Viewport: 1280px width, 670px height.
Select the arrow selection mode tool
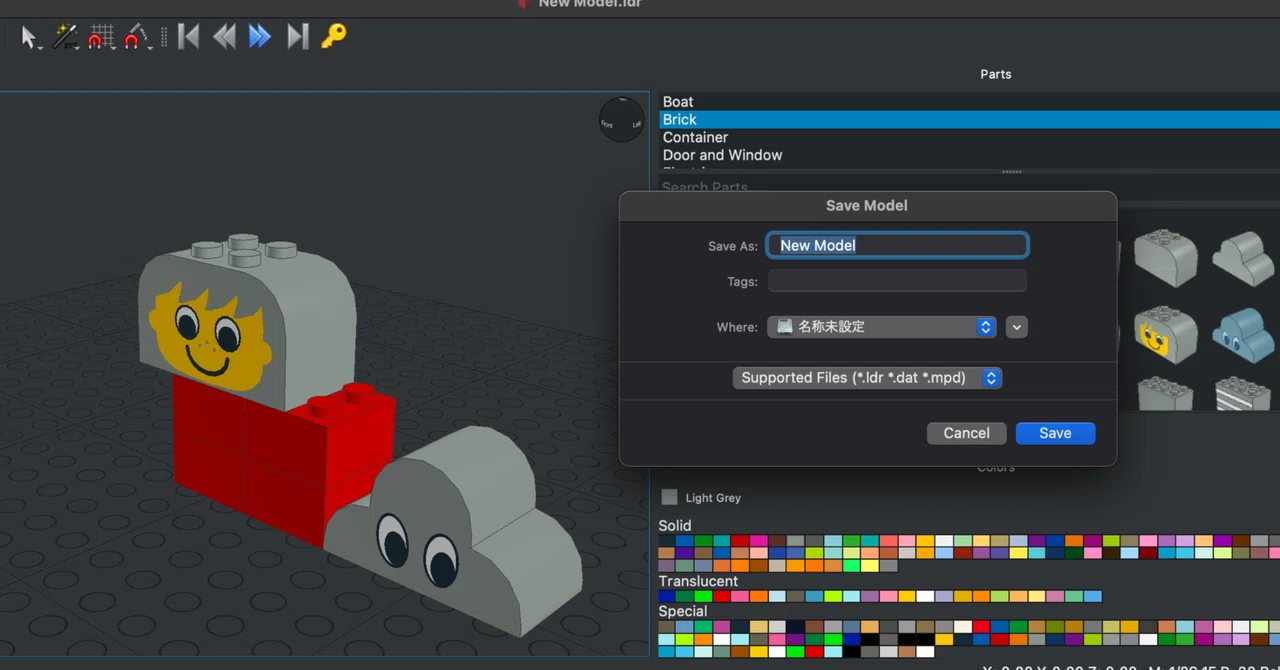(28, 37)
